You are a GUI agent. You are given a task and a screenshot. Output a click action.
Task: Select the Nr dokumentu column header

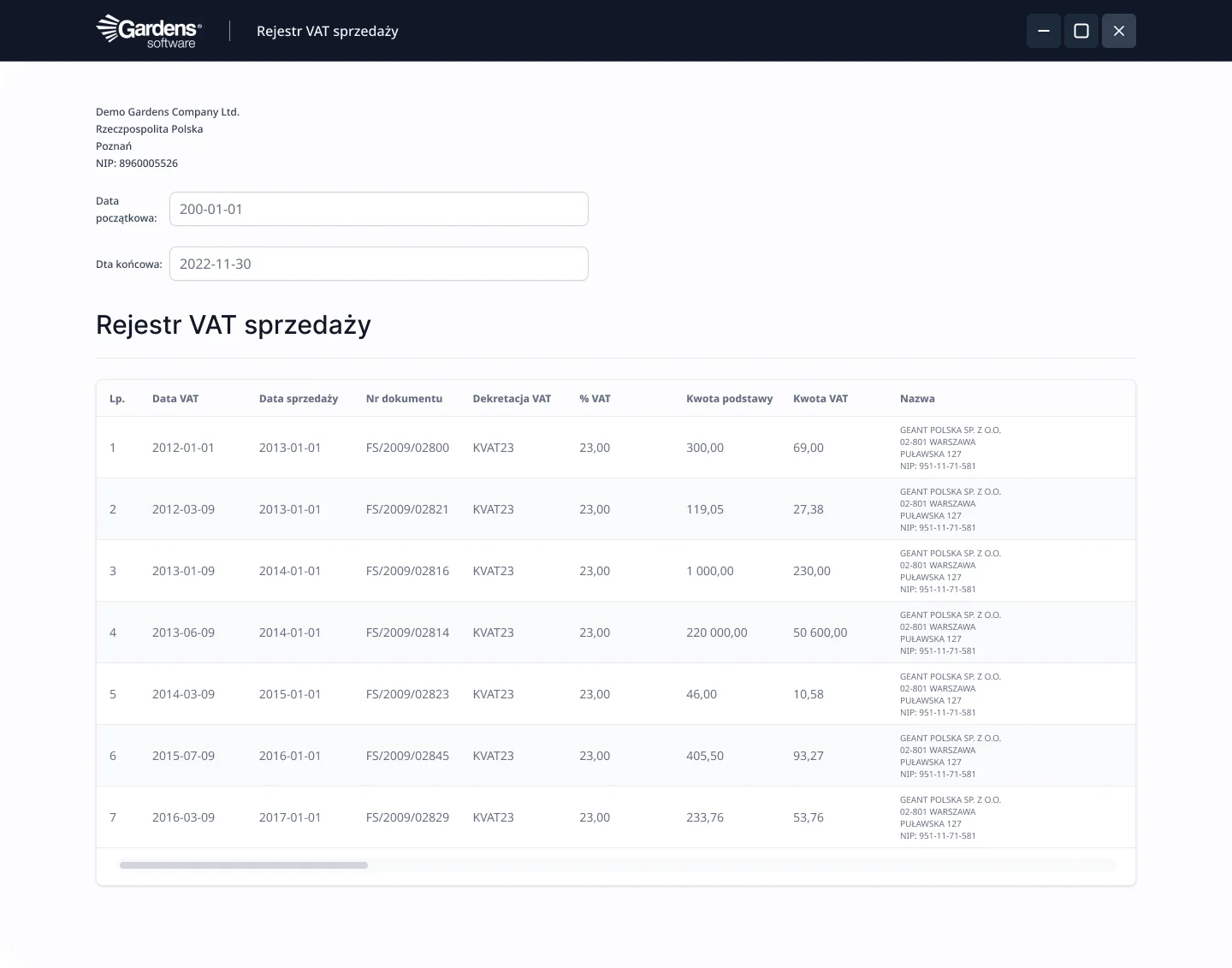pyautogui.click(x=404, y=399)
